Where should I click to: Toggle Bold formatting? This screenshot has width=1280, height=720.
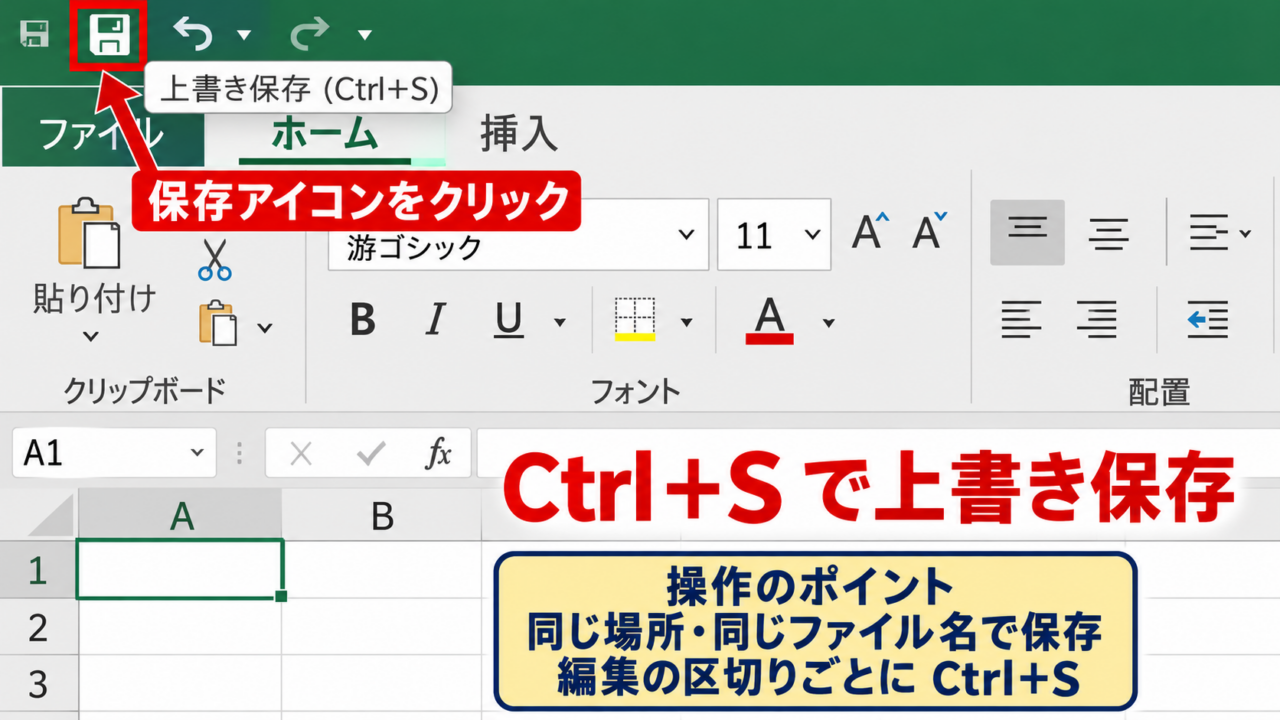[x=363, y=321]
